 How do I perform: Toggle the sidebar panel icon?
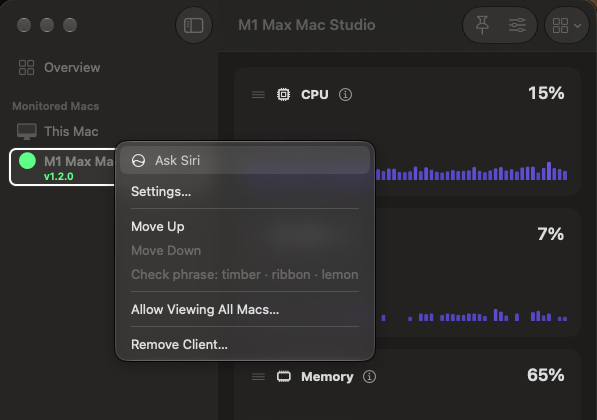(x=193, y=26)
